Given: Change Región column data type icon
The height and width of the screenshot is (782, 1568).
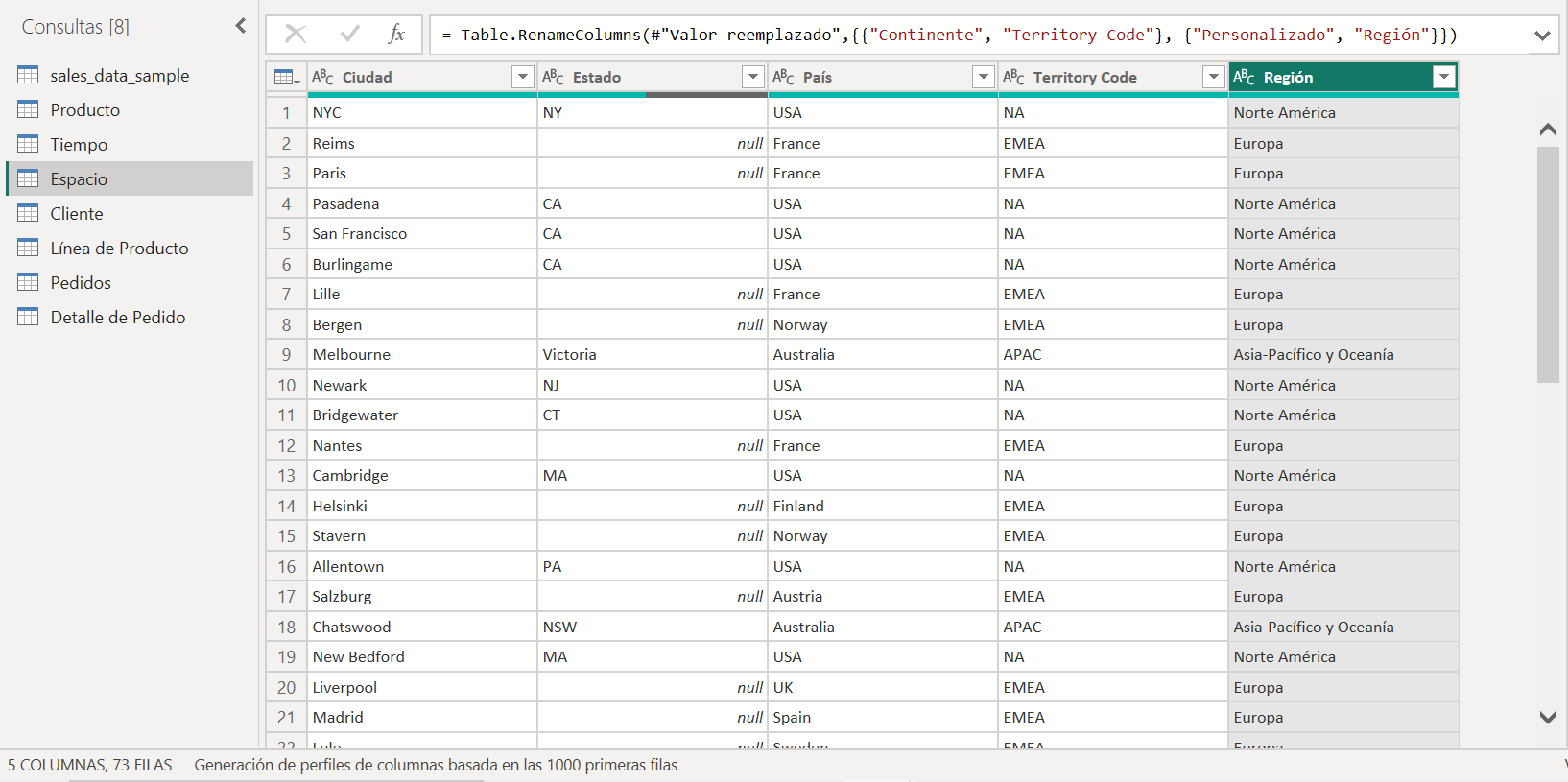Looking at the screenshot, I should click(1244, 77).
